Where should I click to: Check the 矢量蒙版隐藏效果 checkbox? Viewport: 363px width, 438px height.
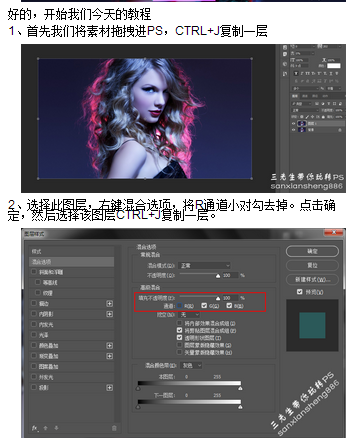click(180, 352)
